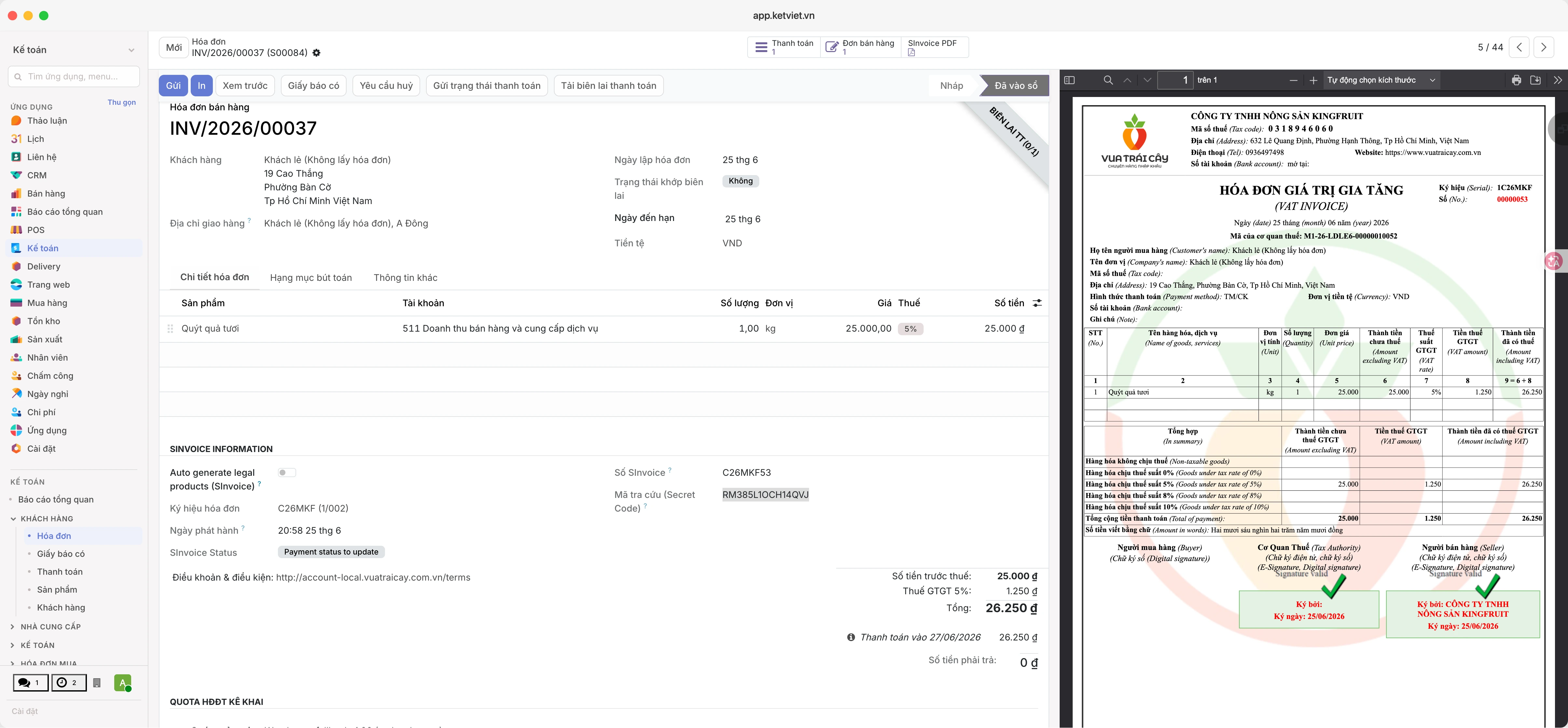1568x728 pixels.
Task: Click Thu gọn link in sidebar
Action: pos(122,102)
